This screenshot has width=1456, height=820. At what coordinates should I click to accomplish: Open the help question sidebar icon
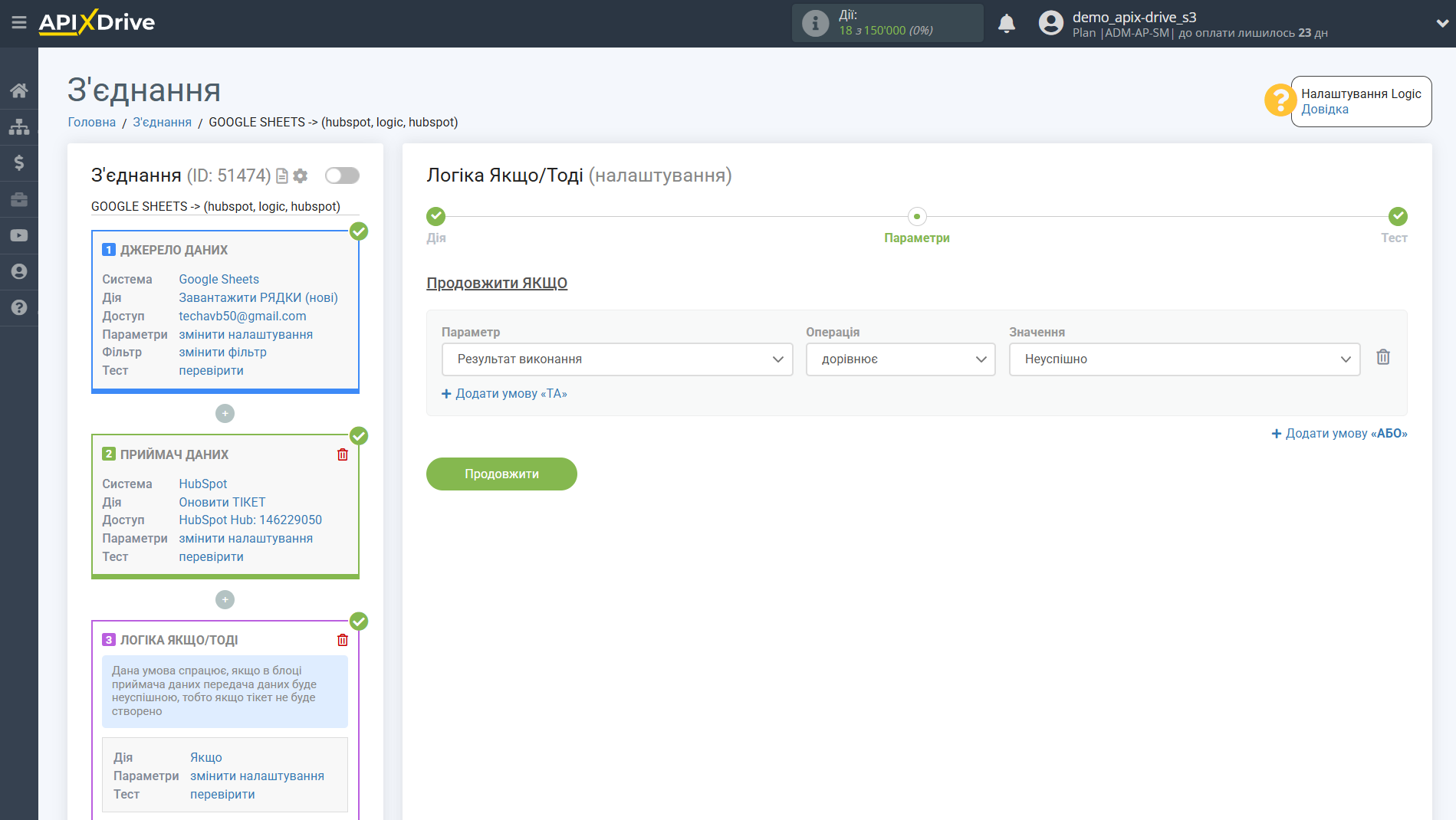19,307
